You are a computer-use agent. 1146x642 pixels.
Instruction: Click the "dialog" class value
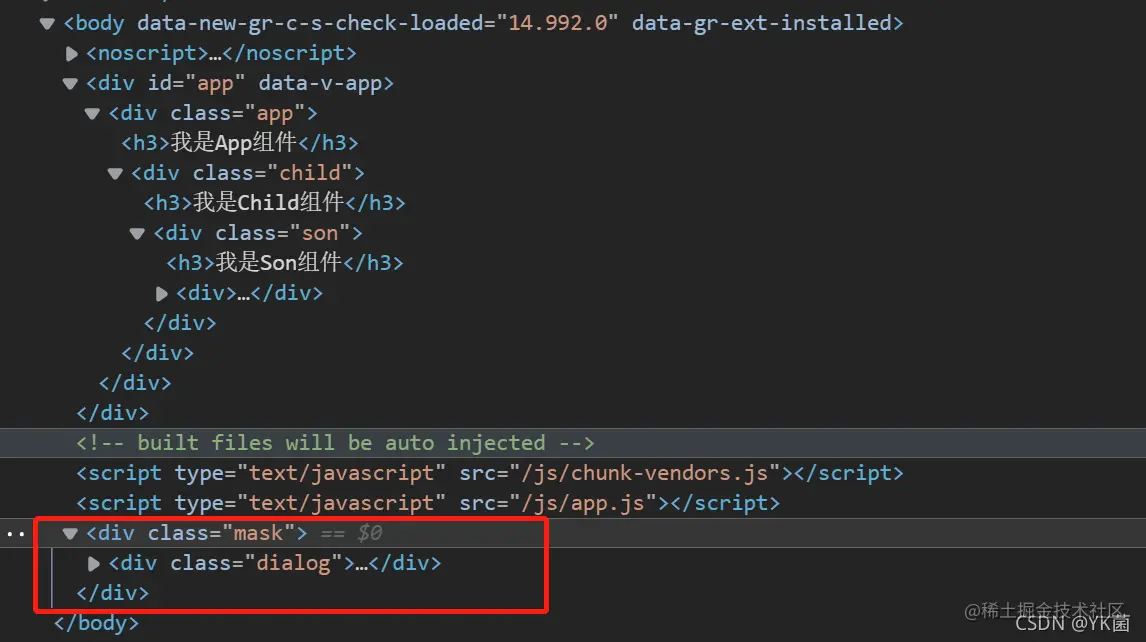pos(294,563)
